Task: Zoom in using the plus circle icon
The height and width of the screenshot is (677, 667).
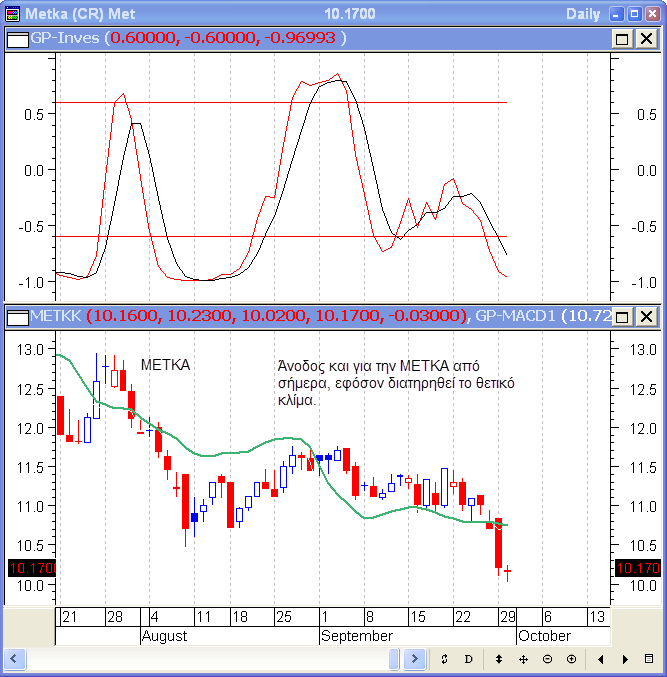Action: [571, 660]
